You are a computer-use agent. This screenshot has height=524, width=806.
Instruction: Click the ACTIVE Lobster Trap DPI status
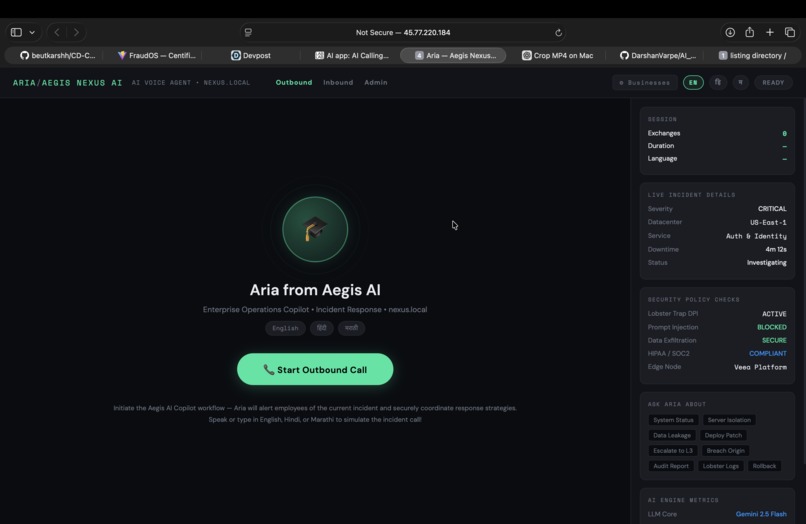pos(774,314)
